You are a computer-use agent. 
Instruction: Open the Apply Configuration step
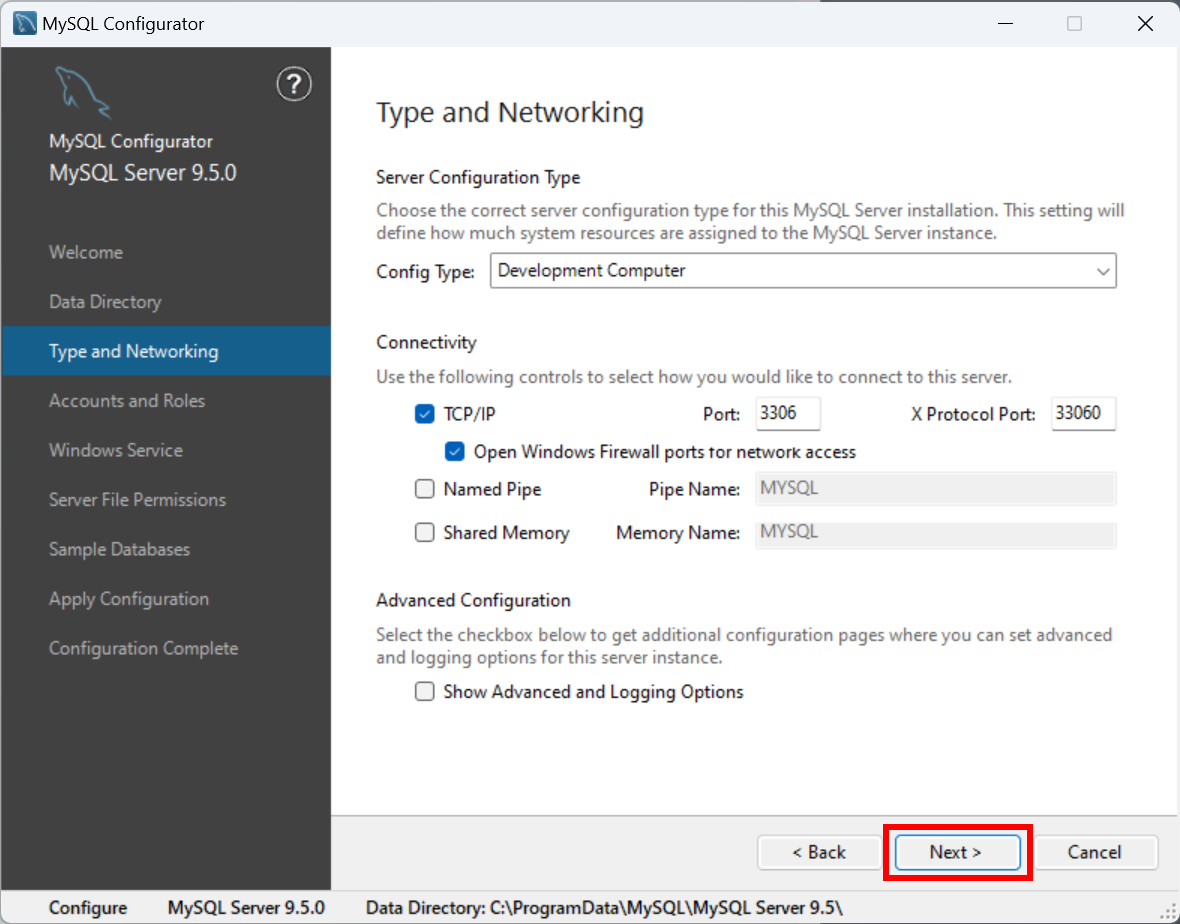point(129,599)
